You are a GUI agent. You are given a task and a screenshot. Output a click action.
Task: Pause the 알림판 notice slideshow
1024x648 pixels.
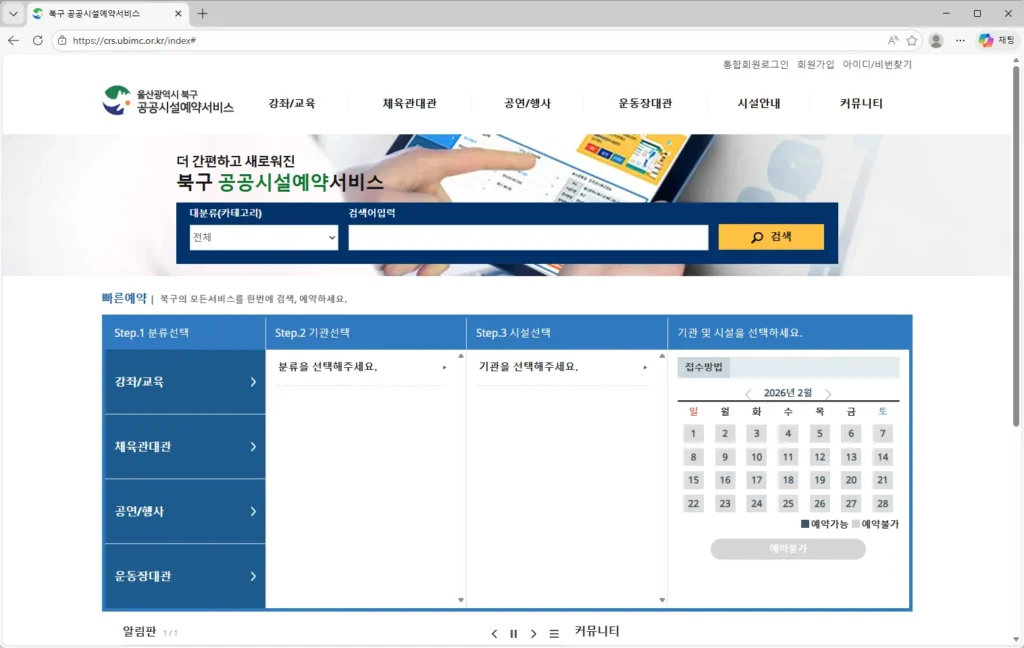tap(513, 633)
